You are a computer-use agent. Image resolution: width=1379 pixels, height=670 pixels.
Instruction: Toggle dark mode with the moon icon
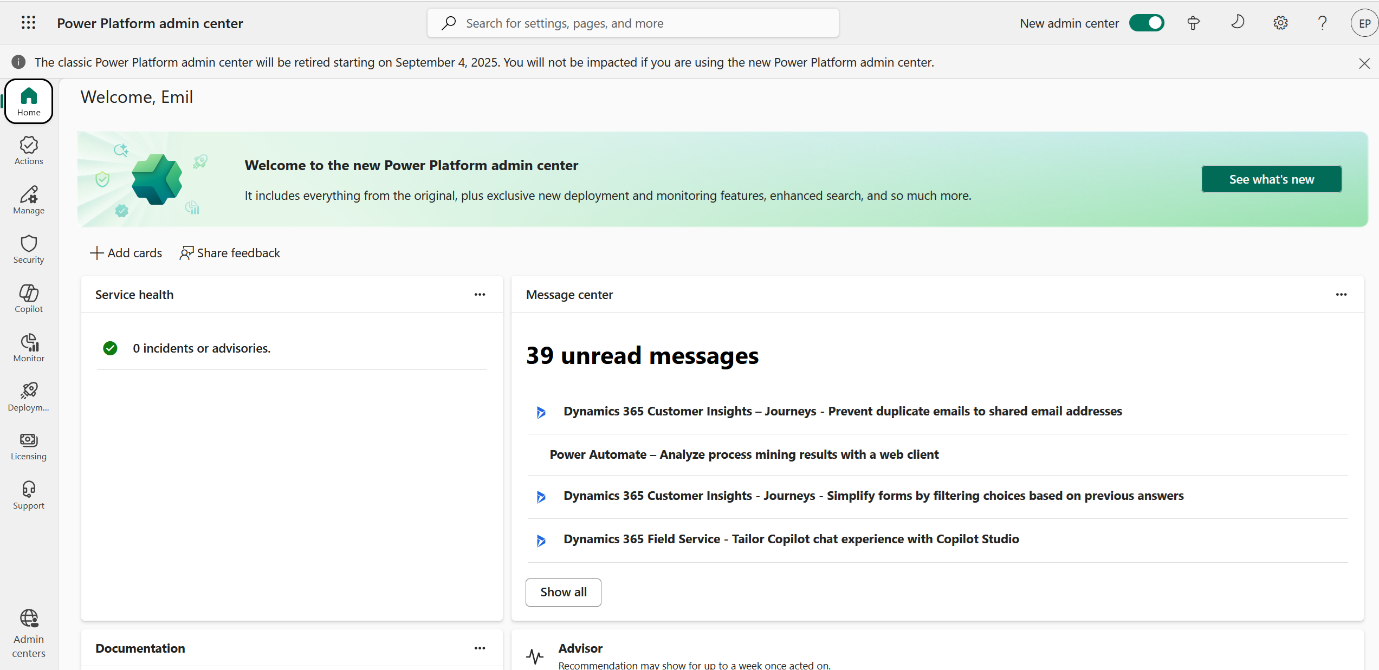point(1237,22)
